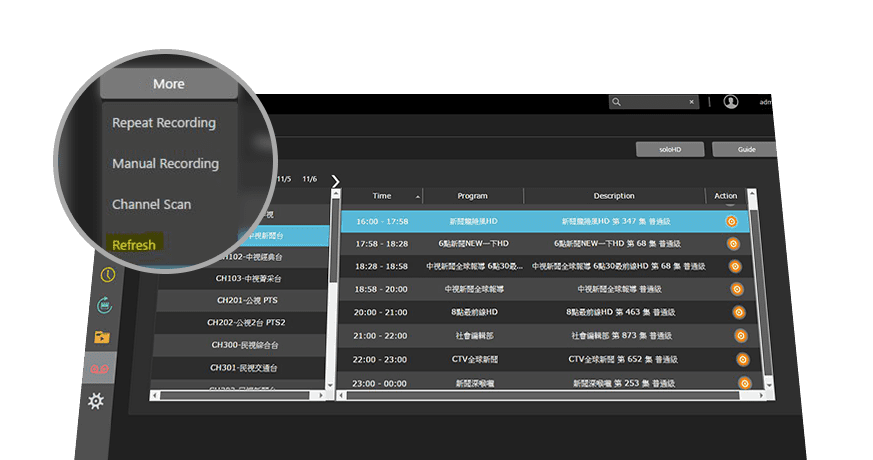The width and height of the screenshot is (873, 460).
Task: Open settings gear in left sidebar
Action: click(x=96, y=401)
